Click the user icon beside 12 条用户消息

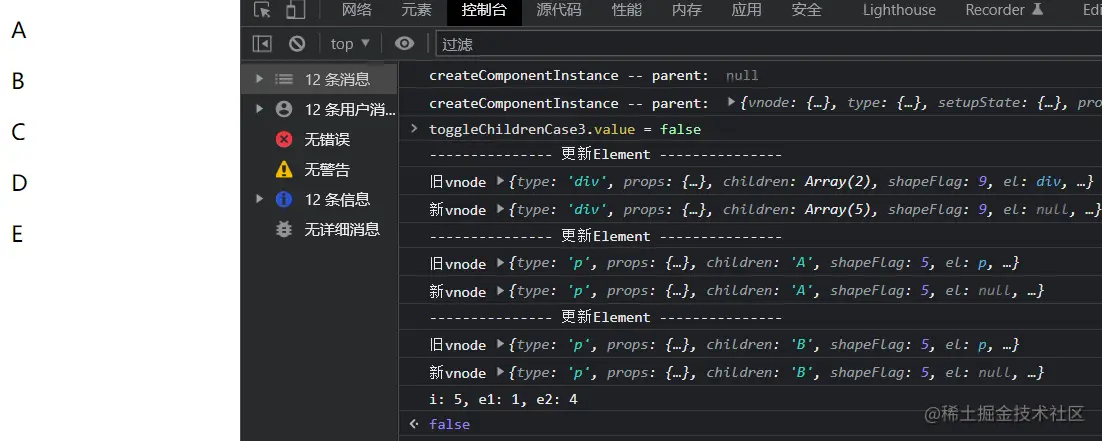(284, 109)
